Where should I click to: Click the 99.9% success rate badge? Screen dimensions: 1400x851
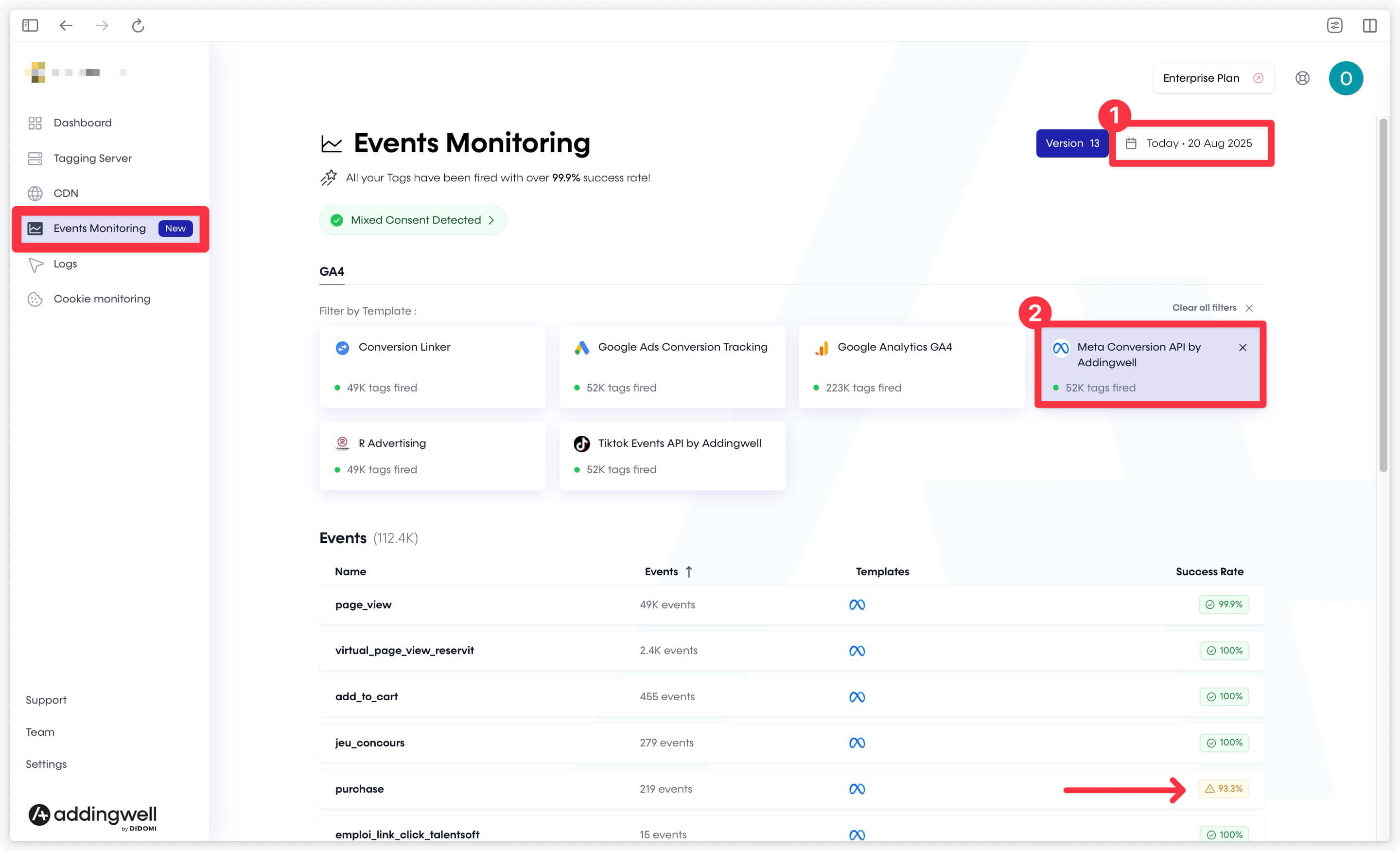1223,604
